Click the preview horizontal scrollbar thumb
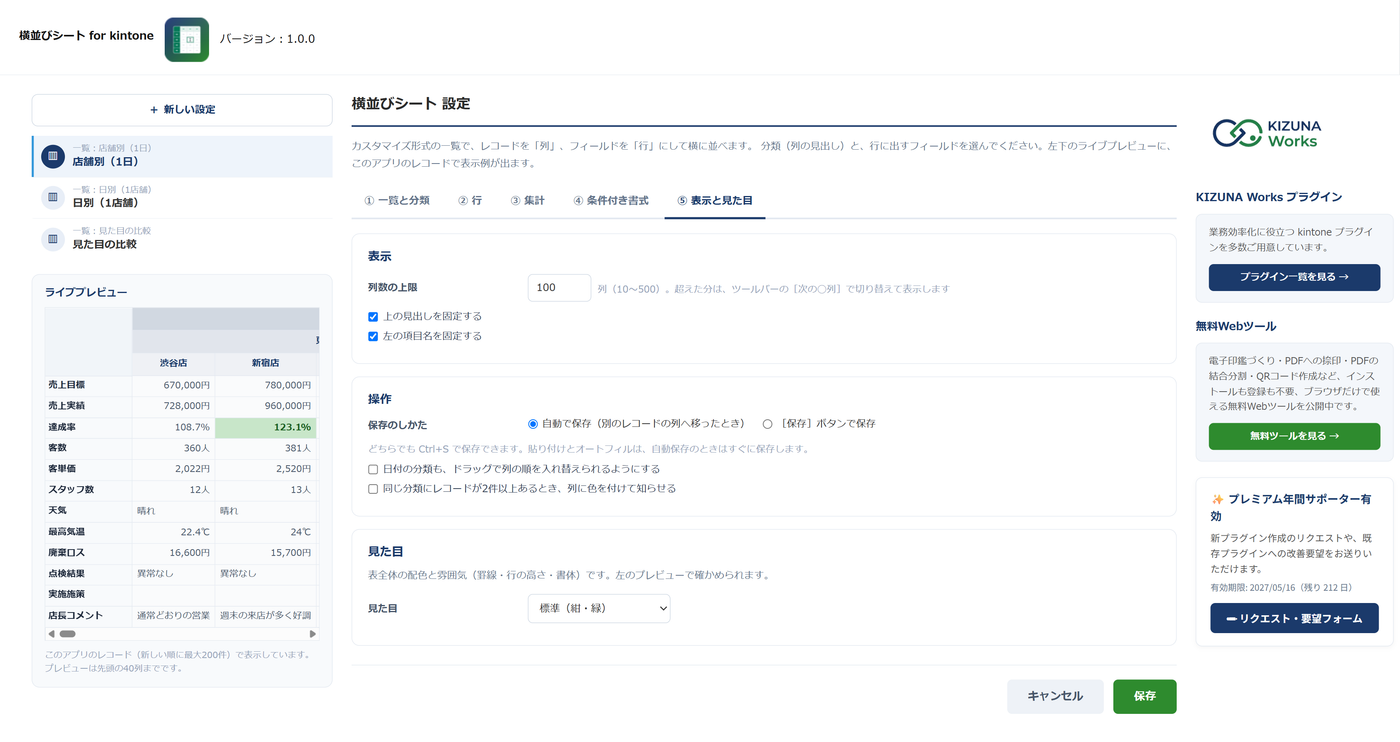This screenshot has width=1400, height=742. (67, 634)
